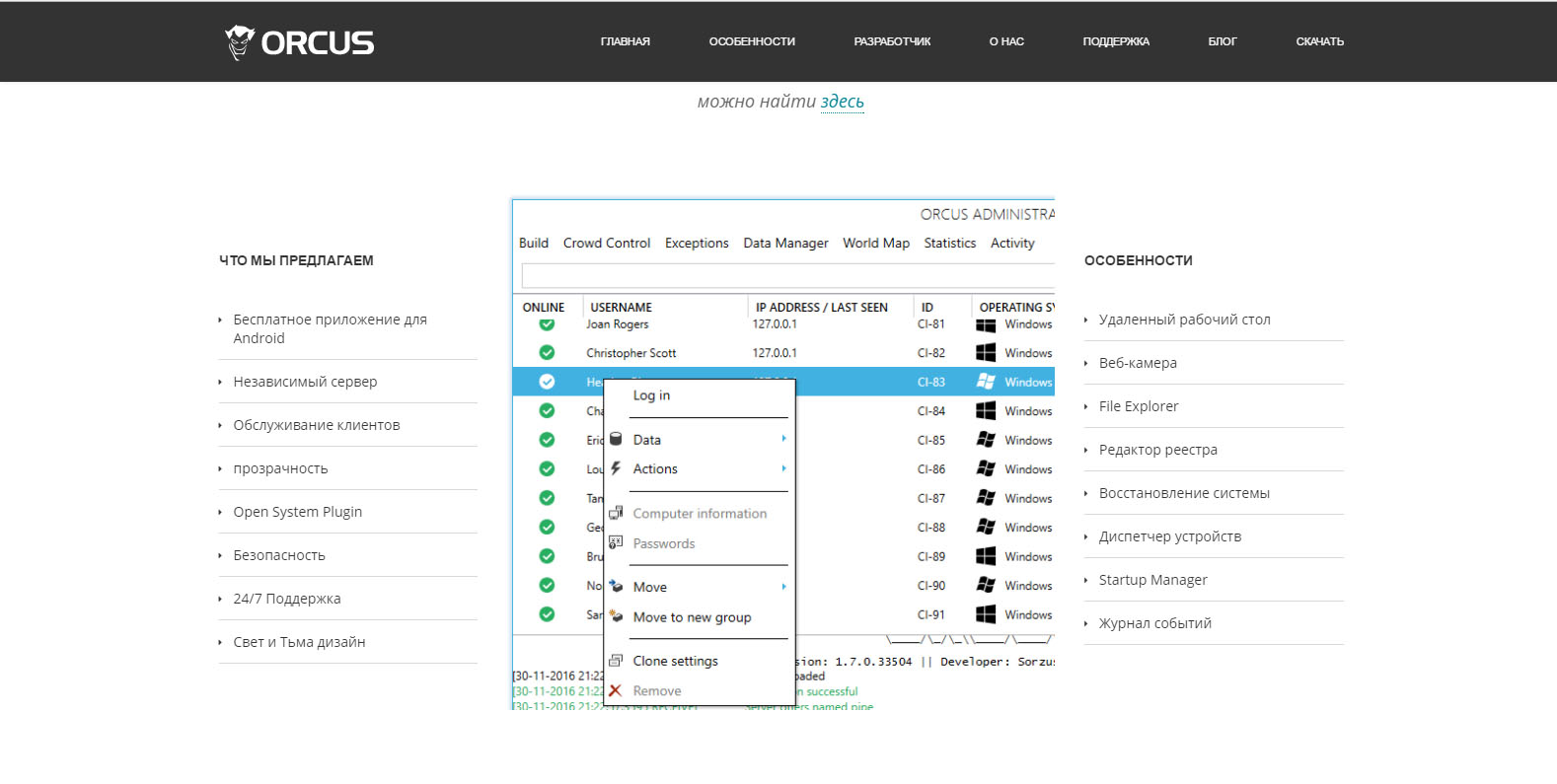Screen dimensions: 1557x784
Task: Click the online checkmark for Christopher Scott
Action: point(547,353)
